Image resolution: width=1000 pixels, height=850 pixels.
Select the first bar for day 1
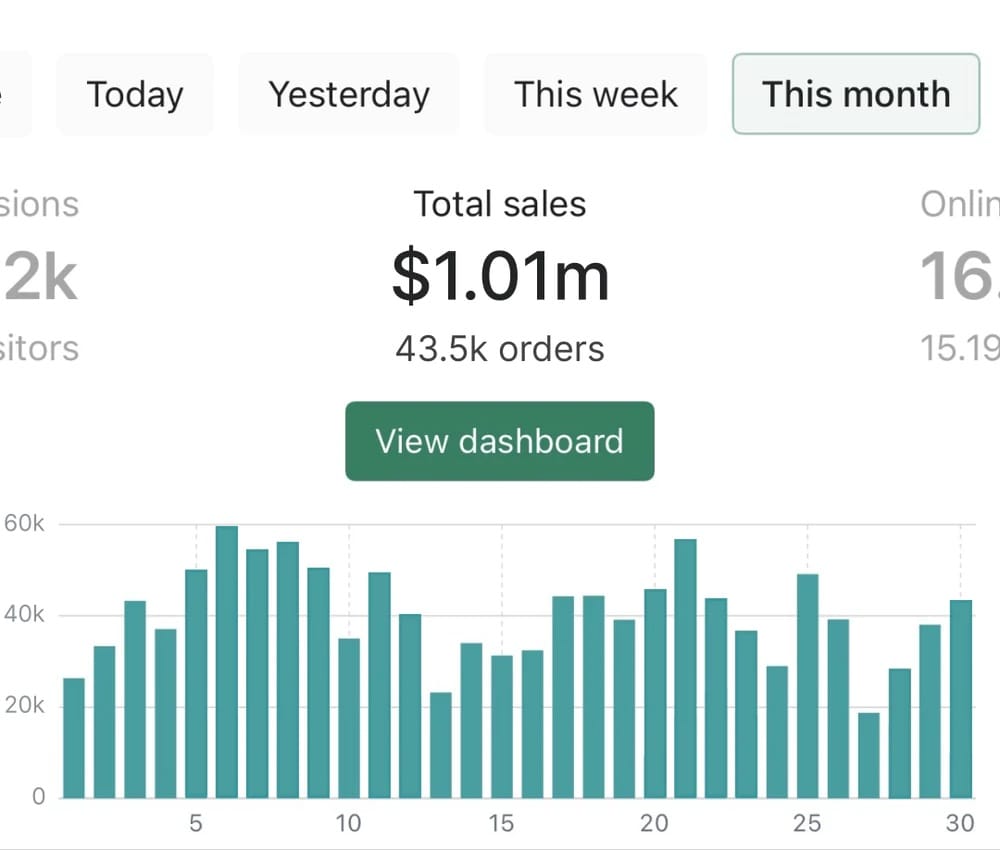(x=74, y=738)
